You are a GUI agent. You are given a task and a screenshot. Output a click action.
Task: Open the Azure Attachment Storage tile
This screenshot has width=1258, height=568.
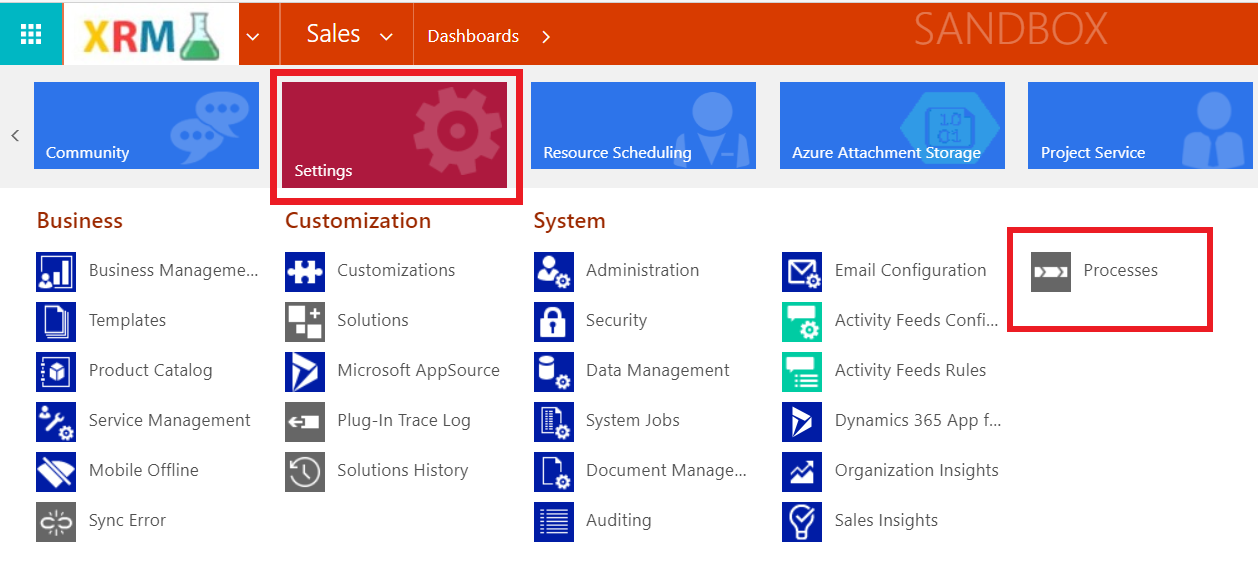(891, 124)
